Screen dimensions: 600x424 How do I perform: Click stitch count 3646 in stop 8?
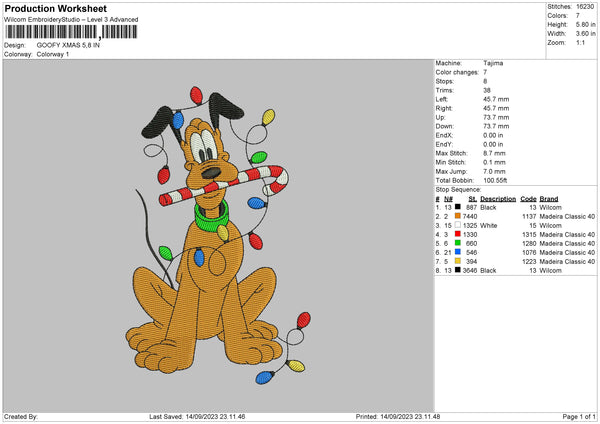point(470,270)
